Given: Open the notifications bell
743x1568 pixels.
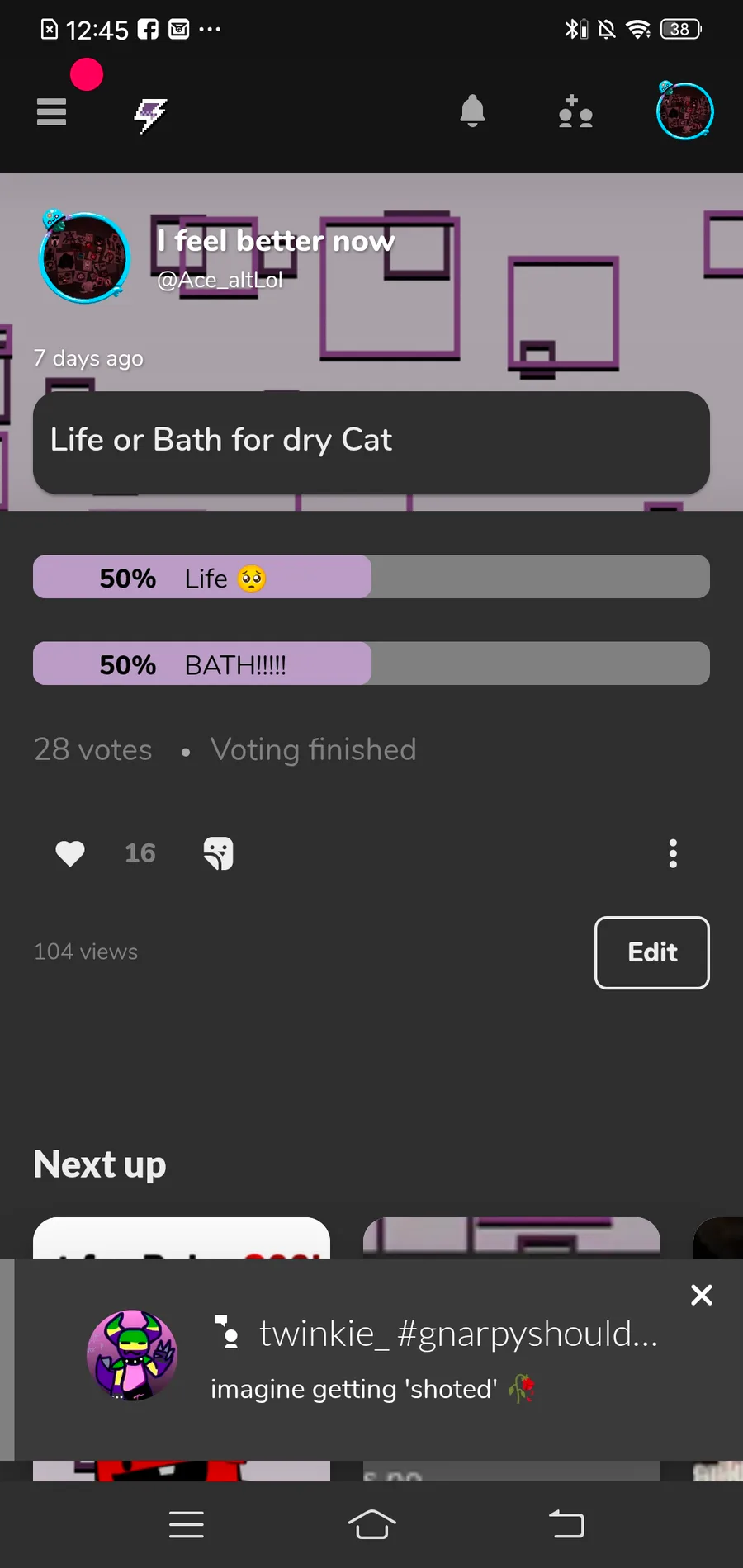Looking at the screenshot, I should coord(472,111).
